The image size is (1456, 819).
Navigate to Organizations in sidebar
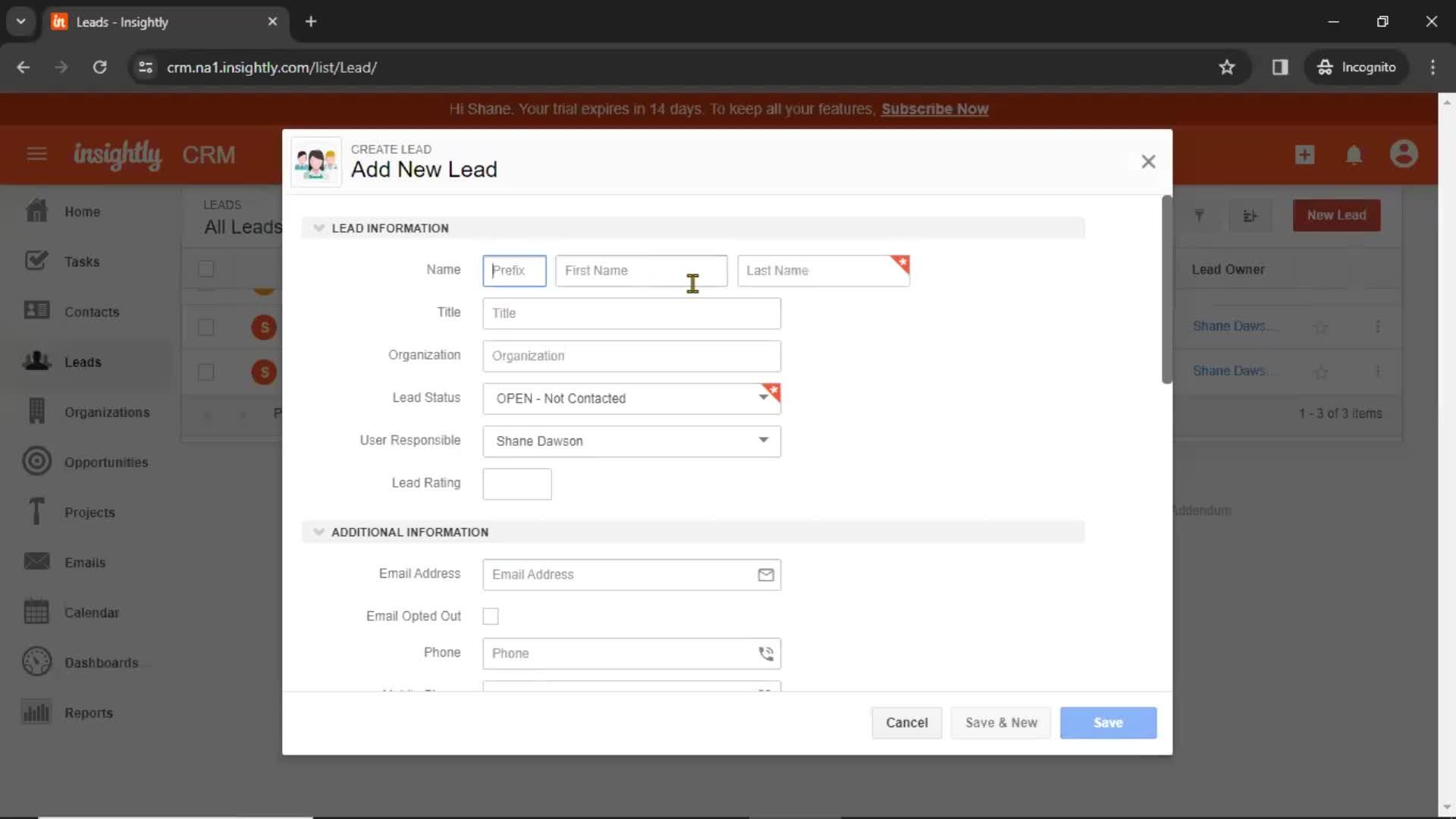[107, 411]
